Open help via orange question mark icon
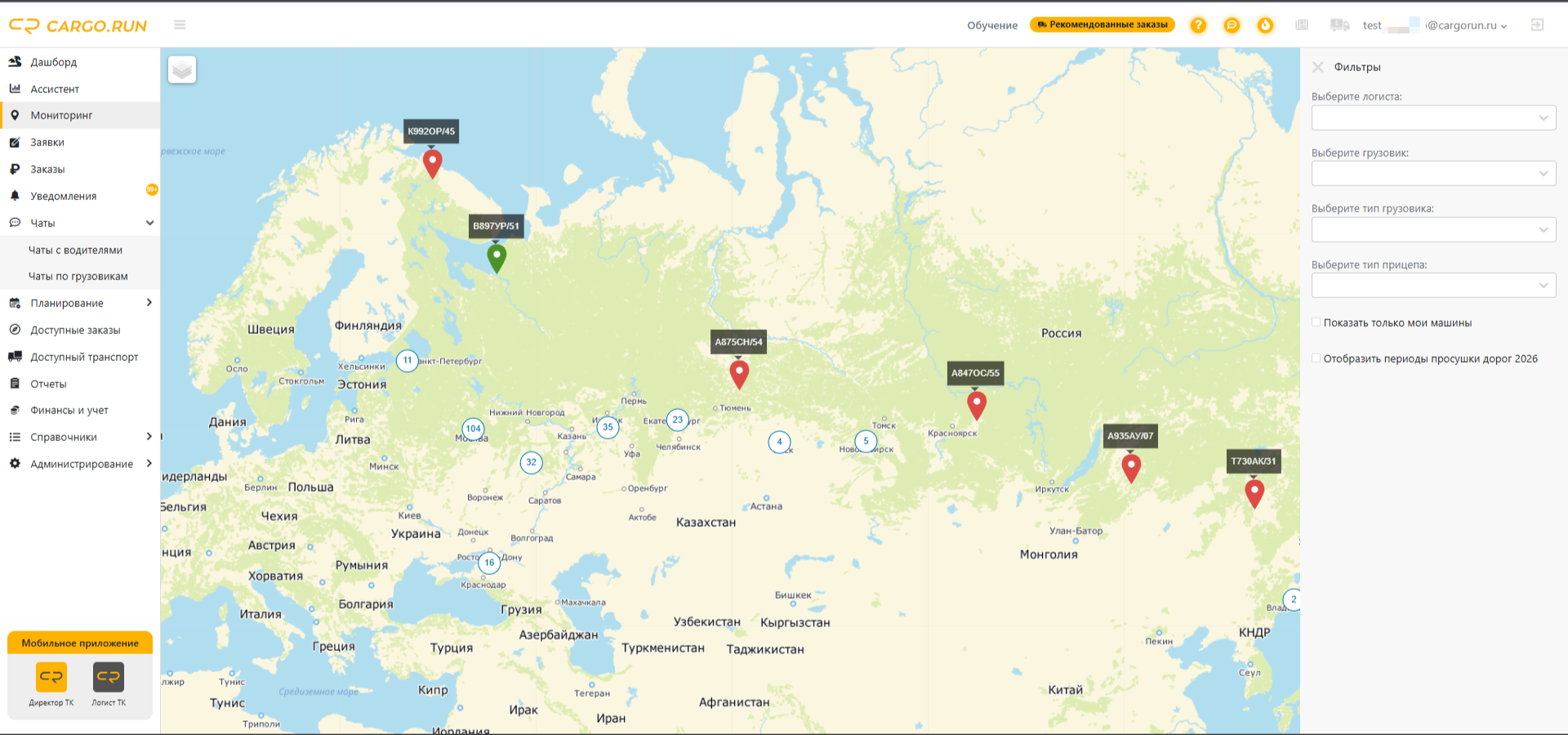 (1198, 25)
